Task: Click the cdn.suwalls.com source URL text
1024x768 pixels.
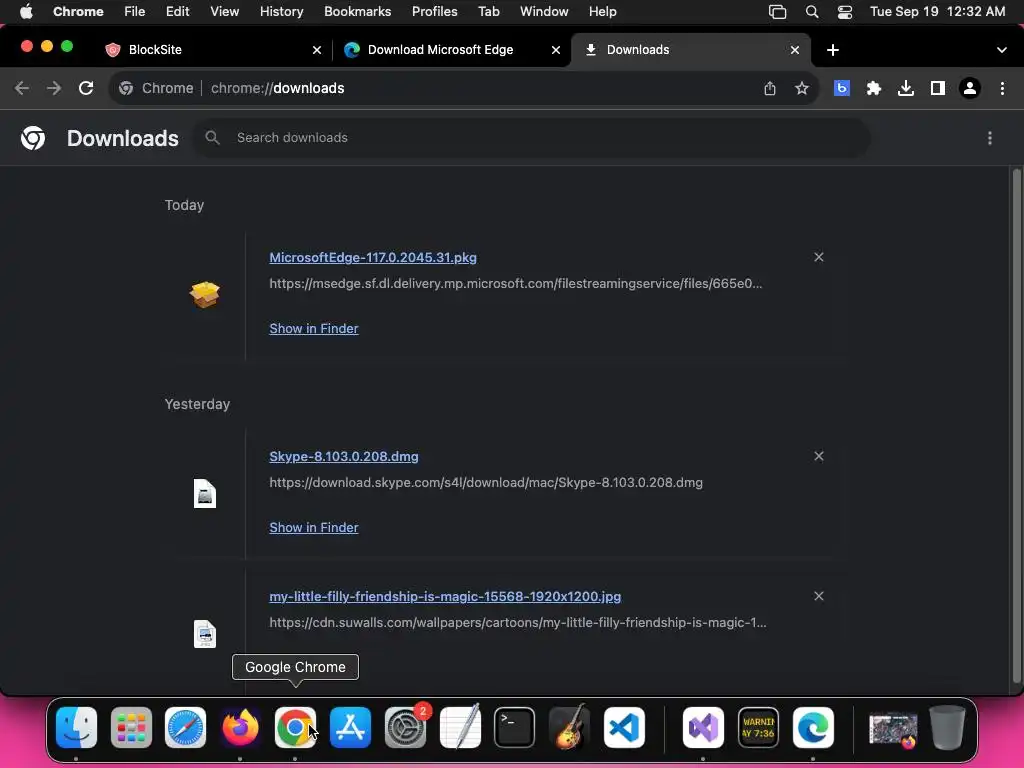Action: click(x=518, y=622)
